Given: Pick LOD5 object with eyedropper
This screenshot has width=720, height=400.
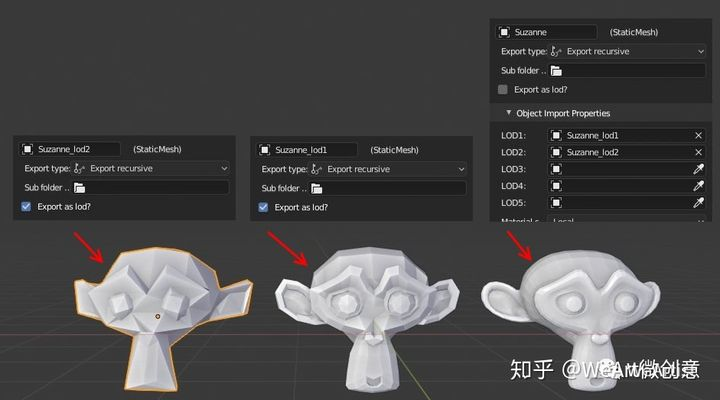Looking at the screenshot, I should (698, 203).
